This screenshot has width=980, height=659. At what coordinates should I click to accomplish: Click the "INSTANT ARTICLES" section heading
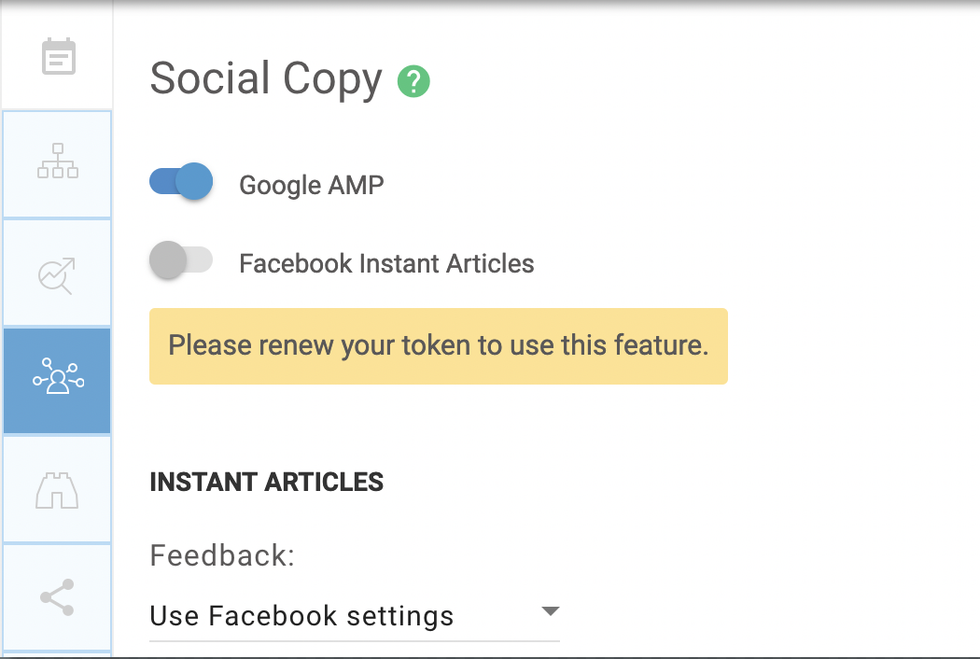(x=266, y=482)
